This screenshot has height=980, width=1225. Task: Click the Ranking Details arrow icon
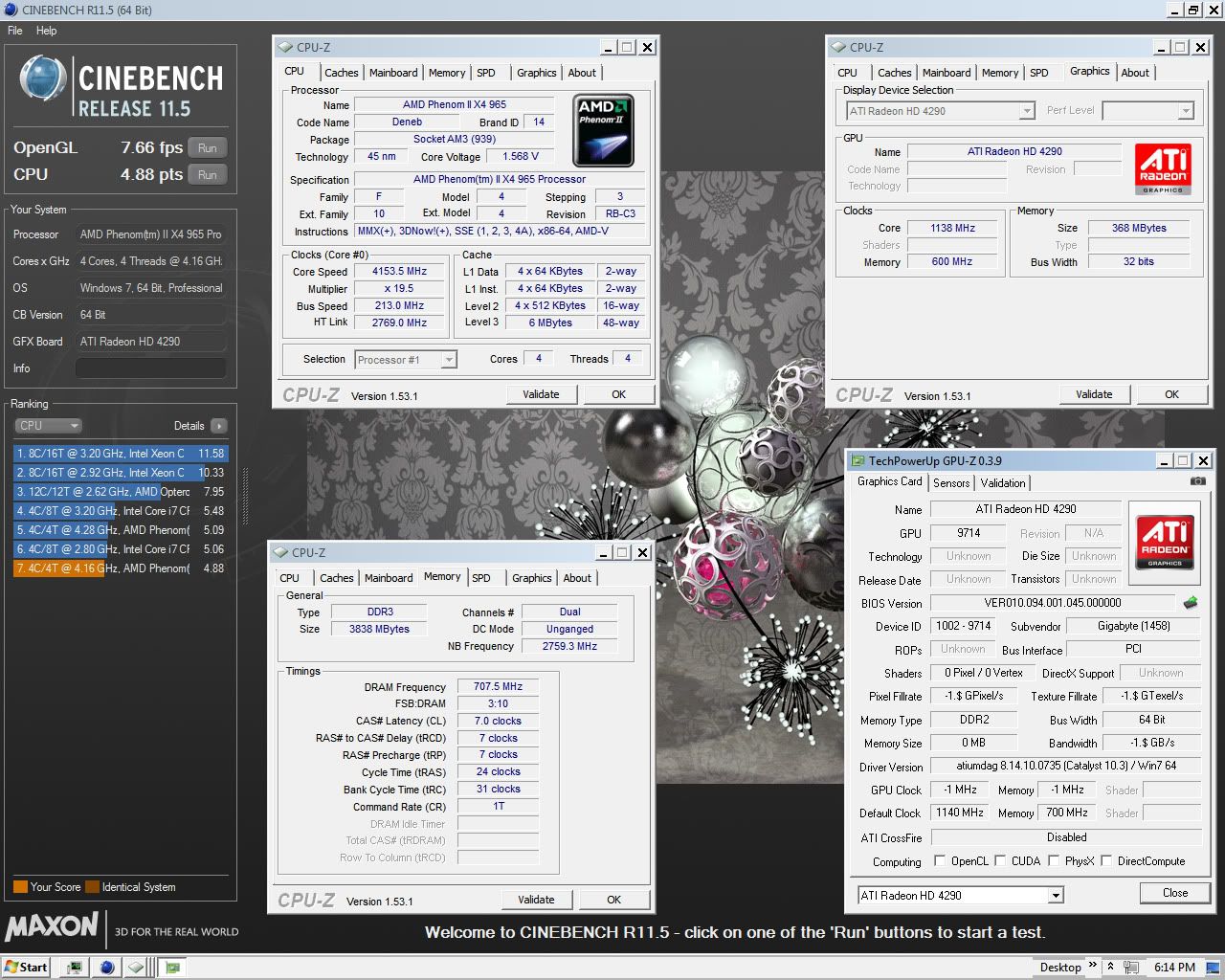(x=219, y=426)
